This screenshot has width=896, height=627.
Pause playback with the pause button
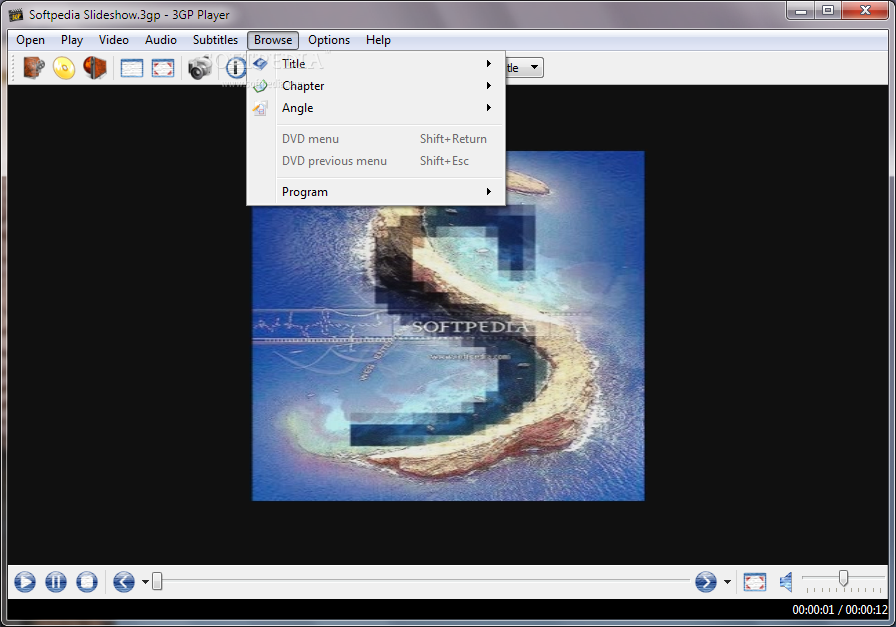coord(56,582)
